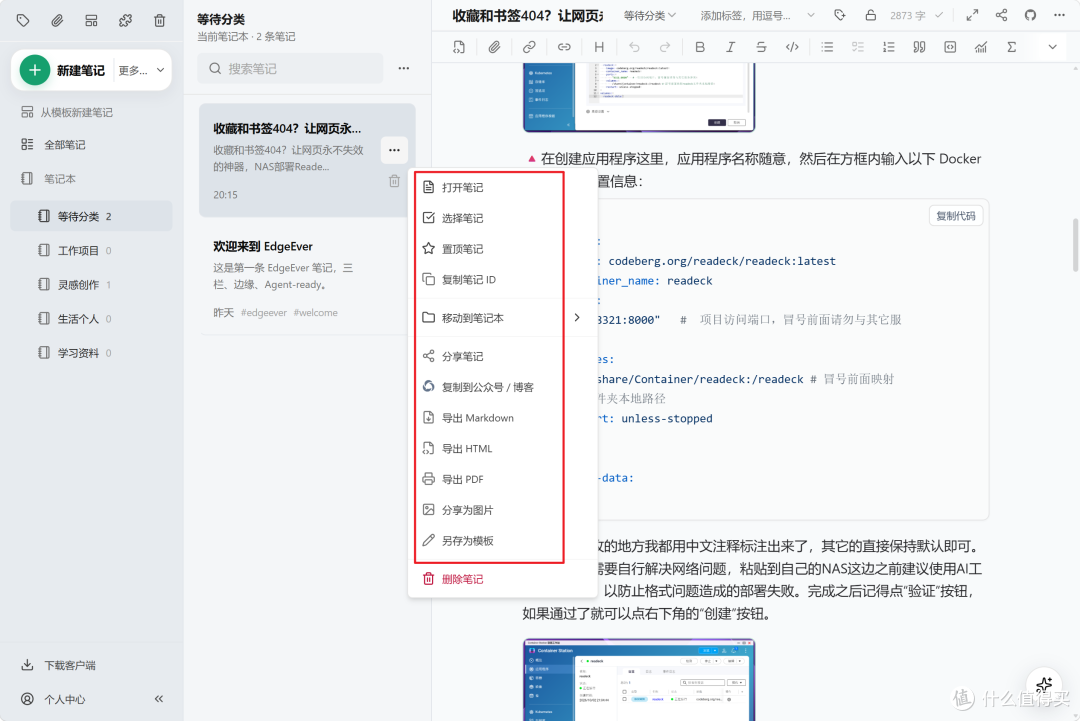Viewport: 1080px width, 721px height.
Task: Choose 分享笔记 from the context menu
Action: point(503,356)
